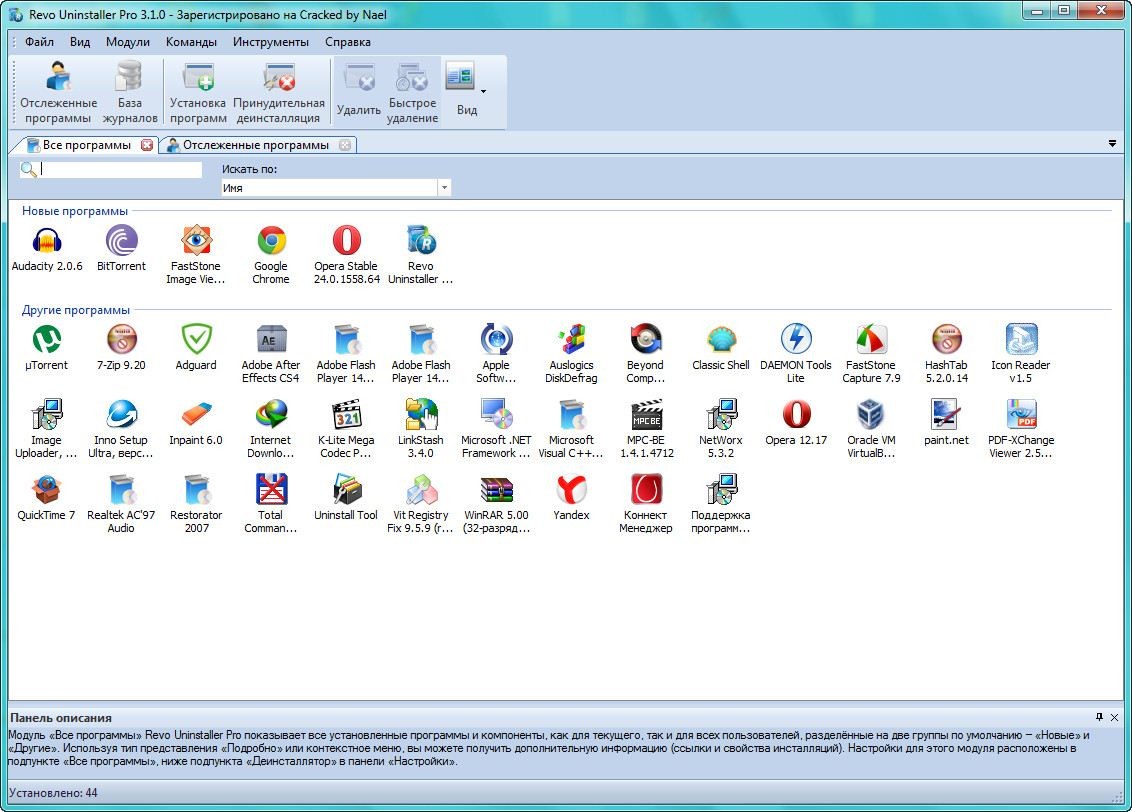
Task: Close the Все программы tab
Action: (x=147, y=145)
